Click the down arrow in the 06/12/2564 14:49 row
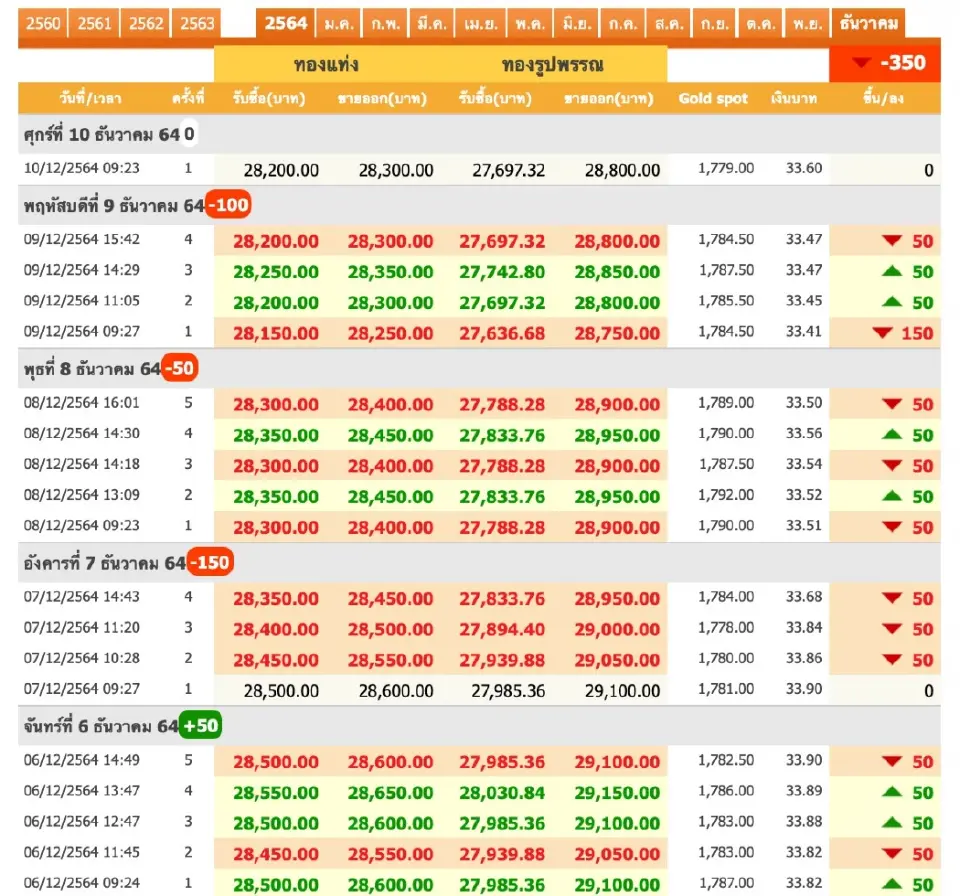 click(x=892, y=761)
